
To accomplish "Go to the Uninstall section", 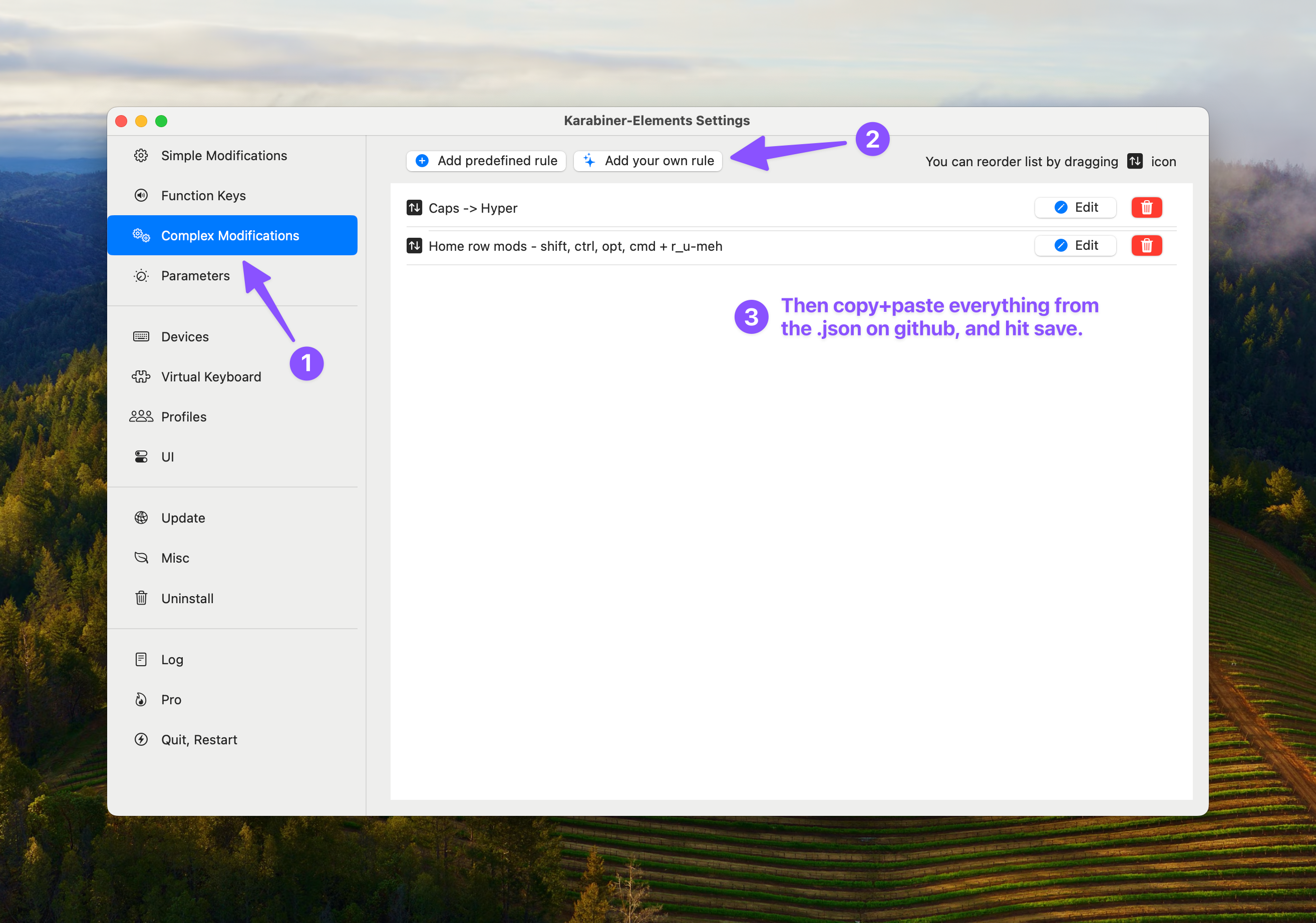I will 187,598.
